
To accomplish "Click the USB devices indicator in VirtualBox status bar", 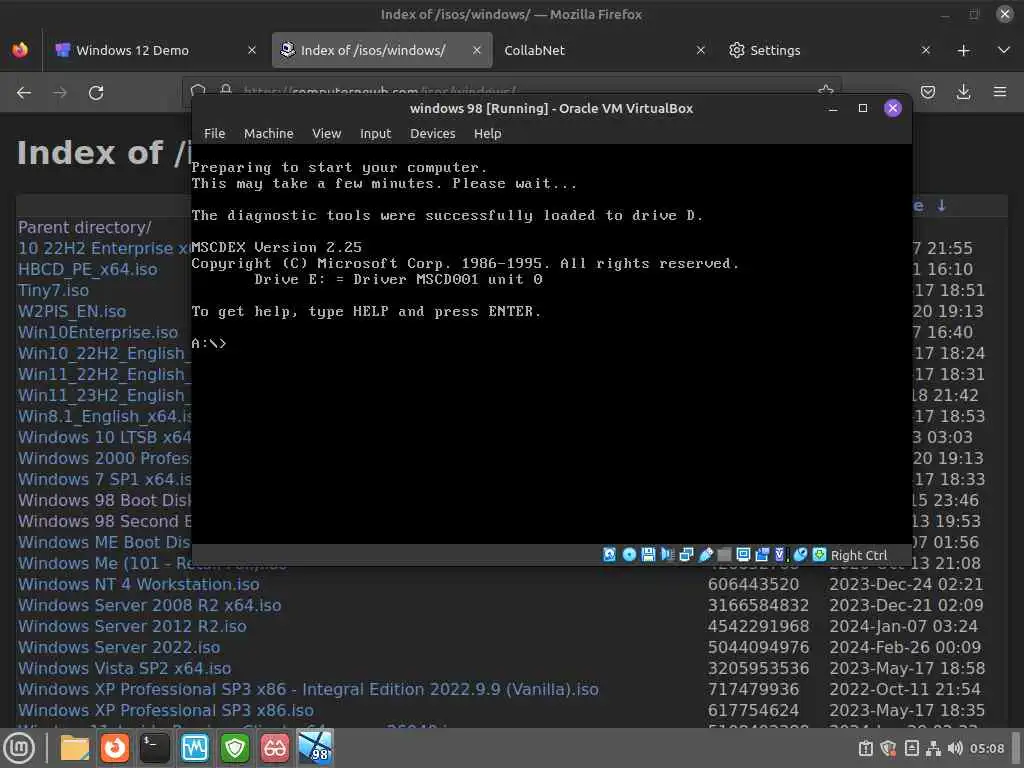I will coord(705,554).
